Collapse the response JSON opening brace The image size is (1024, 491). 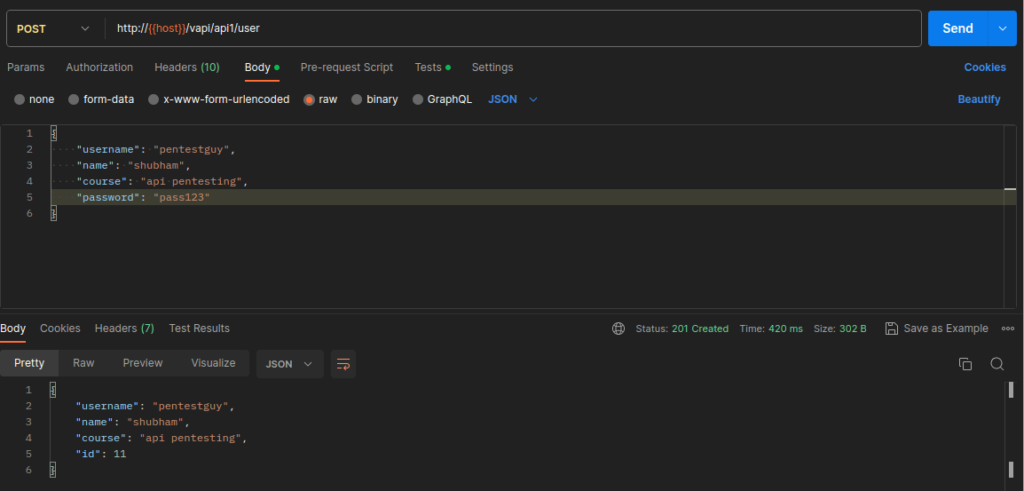point(54,390)
